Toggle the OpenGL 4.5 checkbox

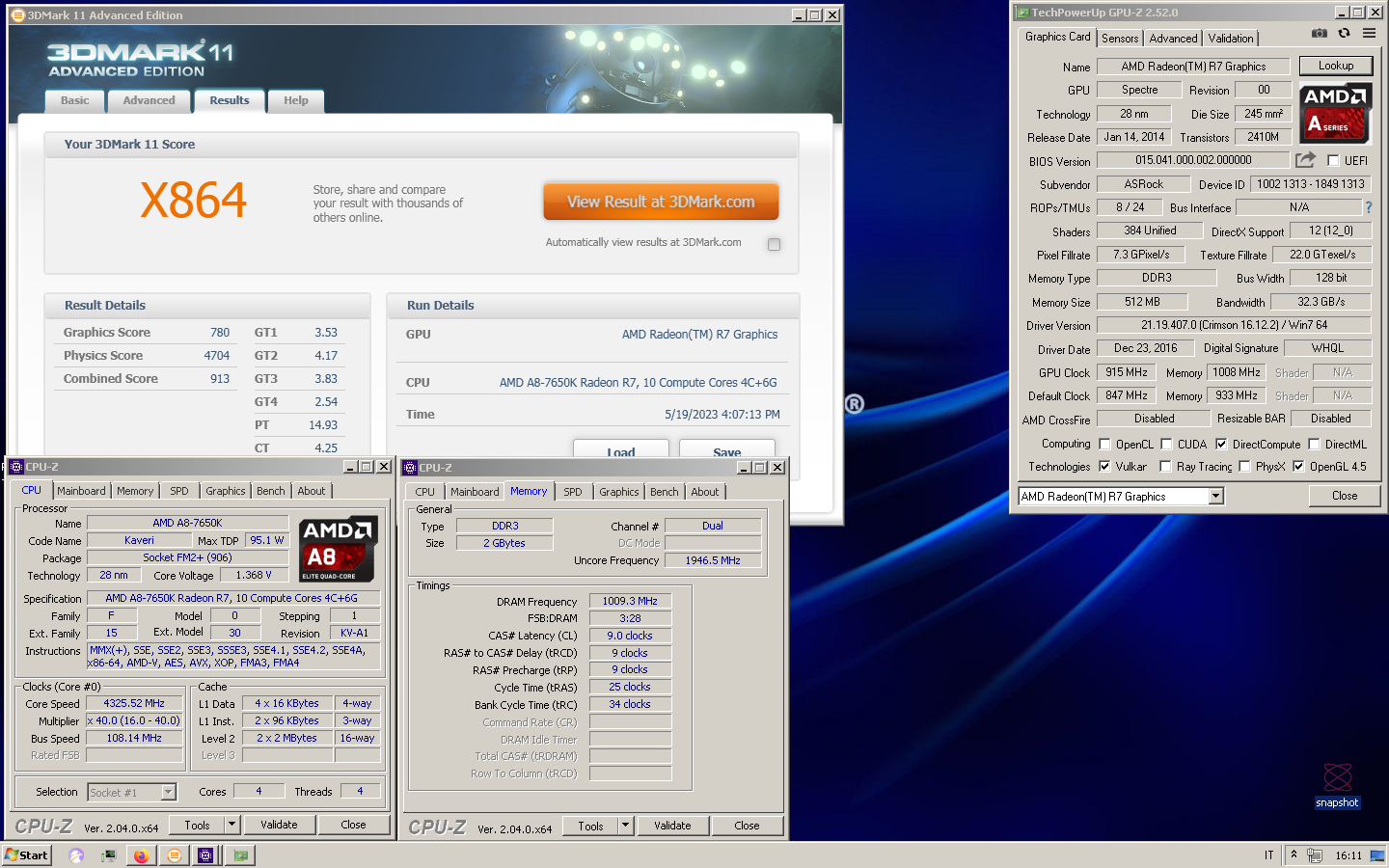pyautogui.click(x=1298, y=467)
